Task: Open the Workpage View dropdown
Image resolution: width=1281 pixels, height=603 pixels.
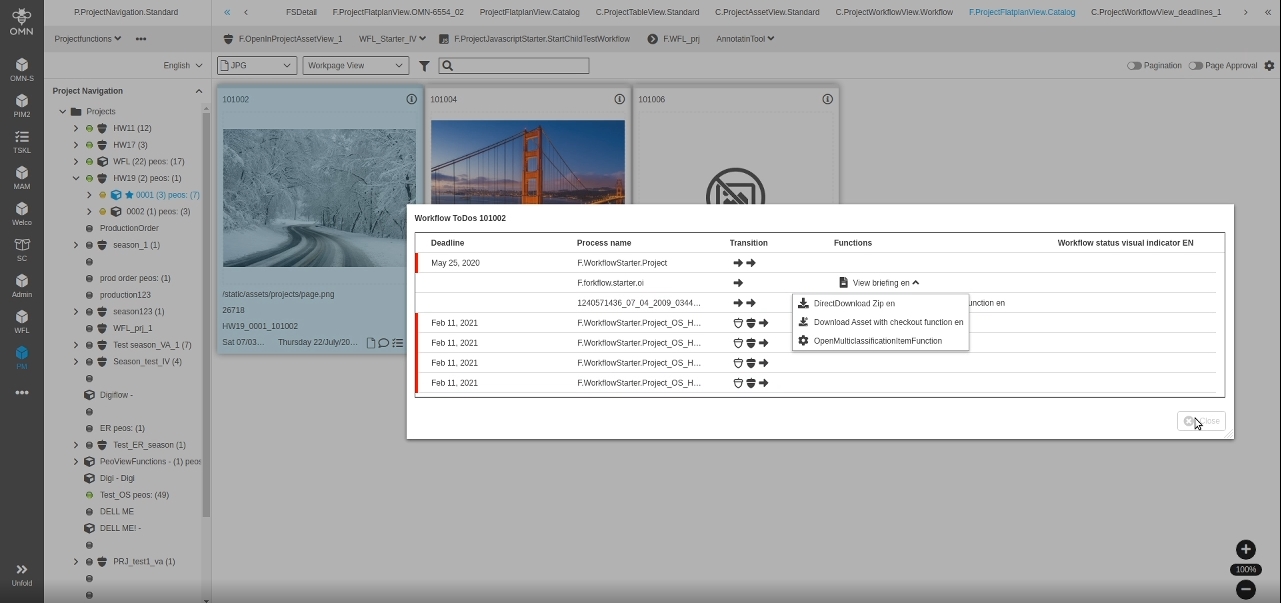Action: (355, 66)
